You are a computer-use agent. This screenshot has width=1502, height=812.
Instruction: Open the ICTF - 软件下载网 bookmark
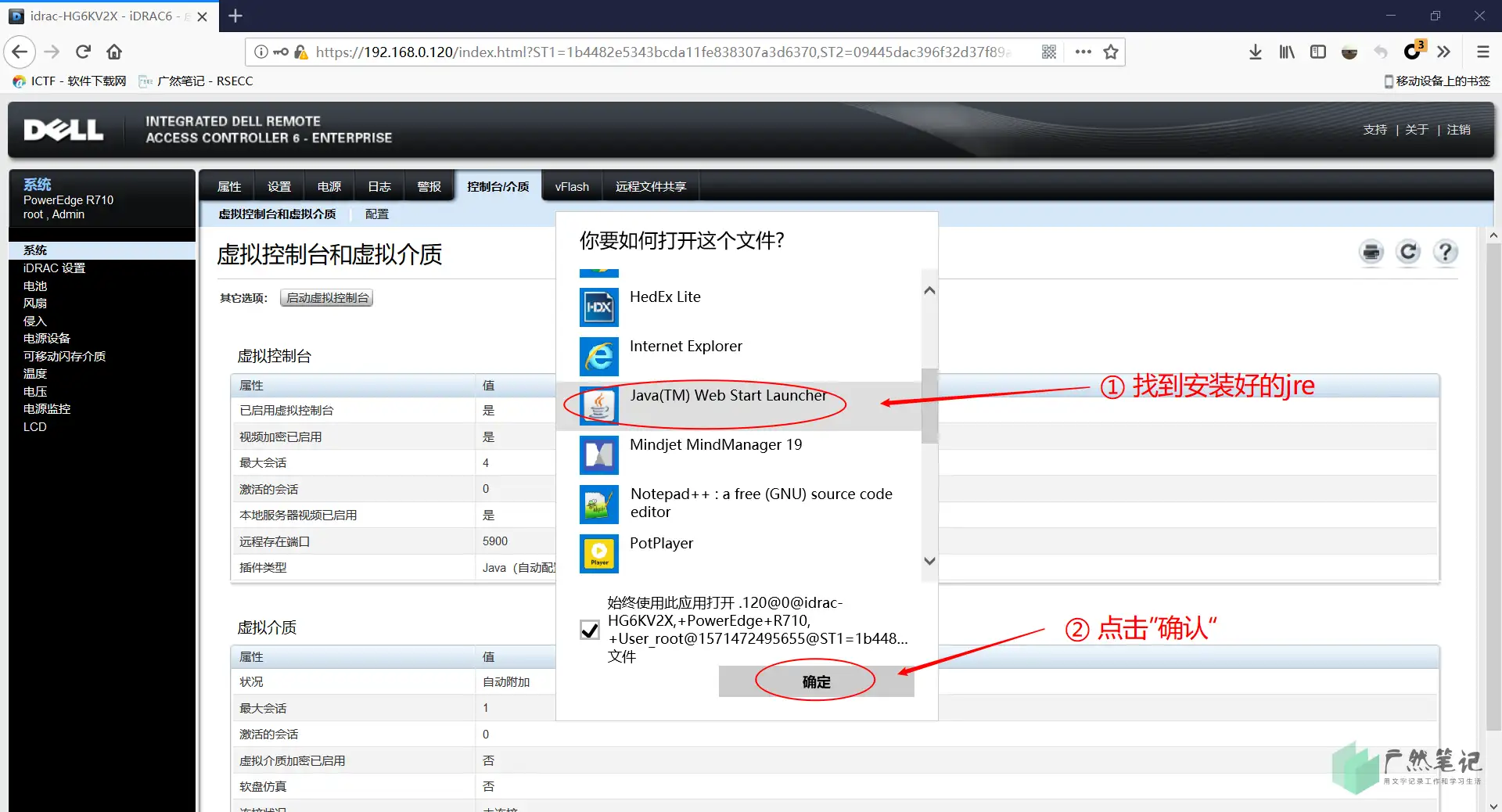[70, 81]
